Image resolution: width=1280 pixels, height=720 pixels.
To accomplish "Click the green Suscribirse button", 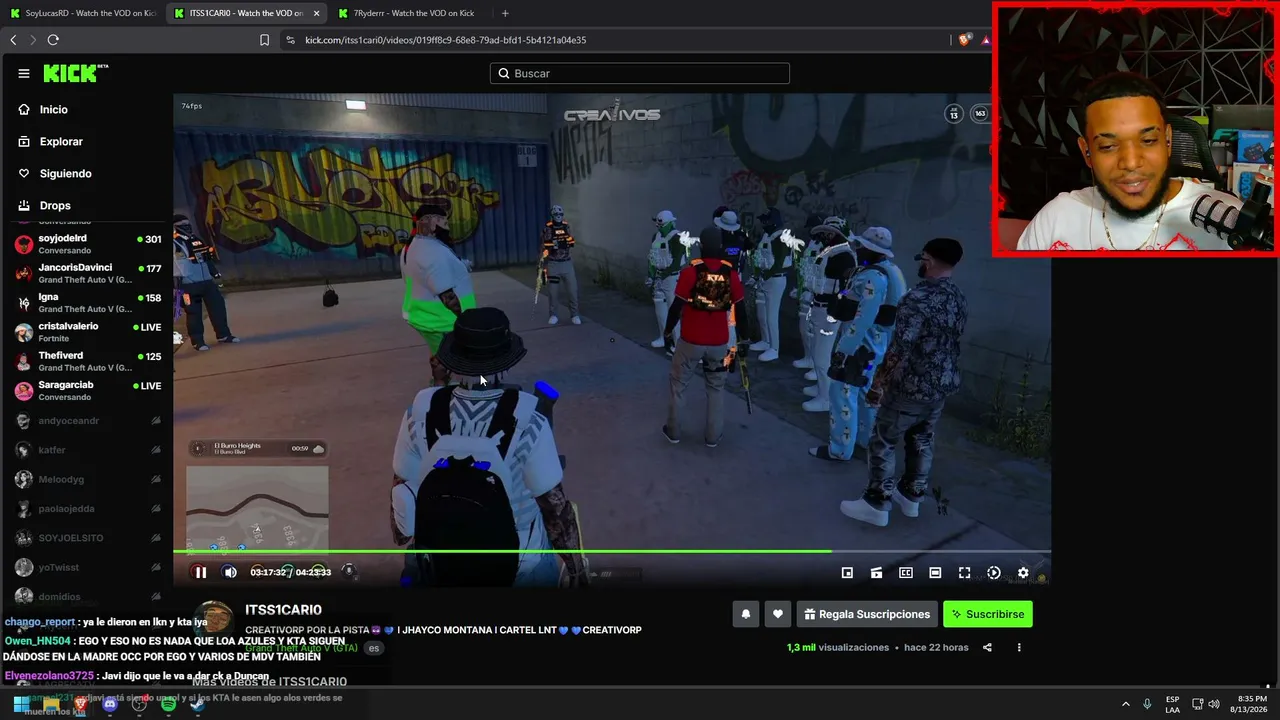I will (x=988, y=614).
